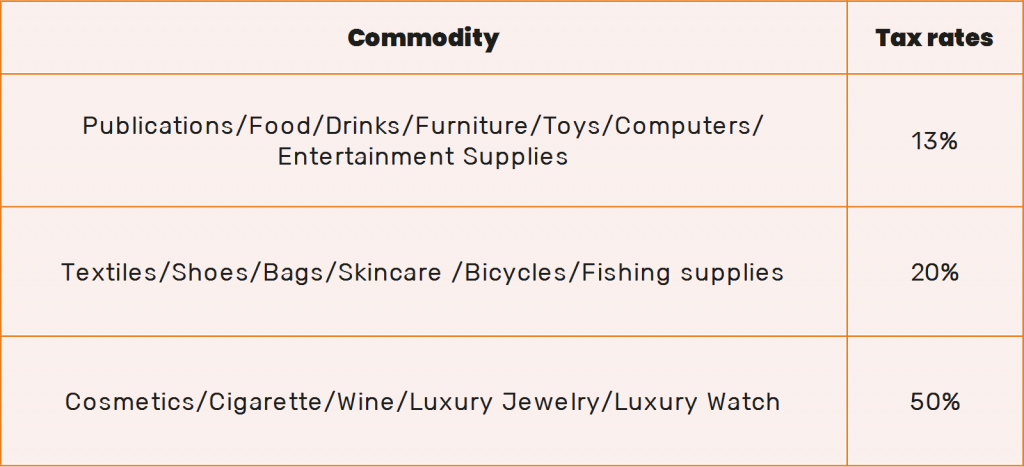
Task: Click Entertainment Supplies text
Action: [x=423, y=157]
